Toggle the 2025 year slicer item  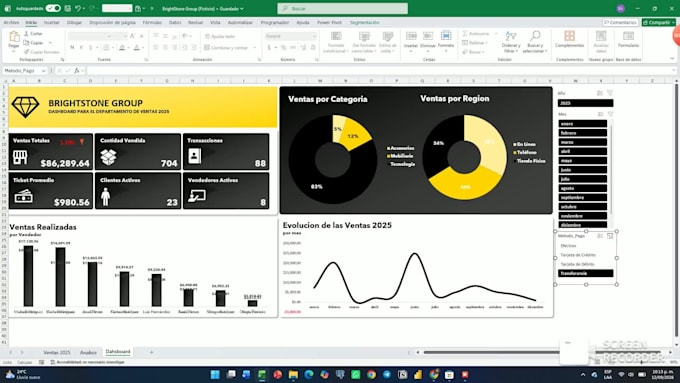[x=585, y=103]
